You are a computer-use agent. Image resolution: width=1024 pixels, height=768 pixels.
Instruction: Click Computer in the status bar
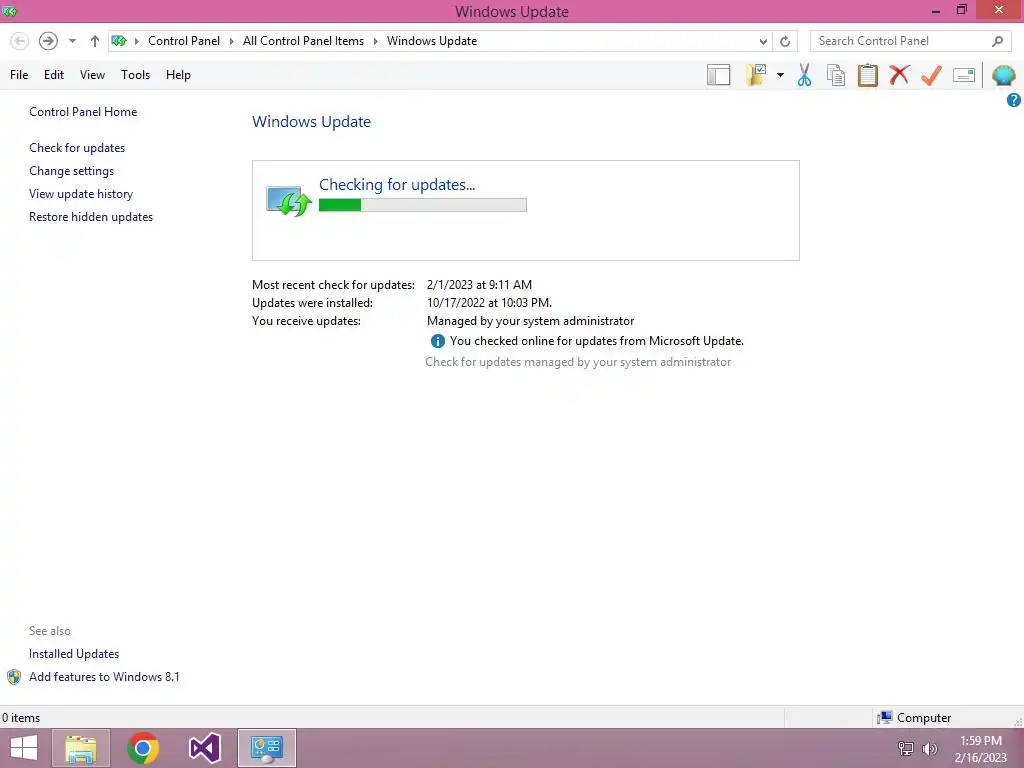914,718
